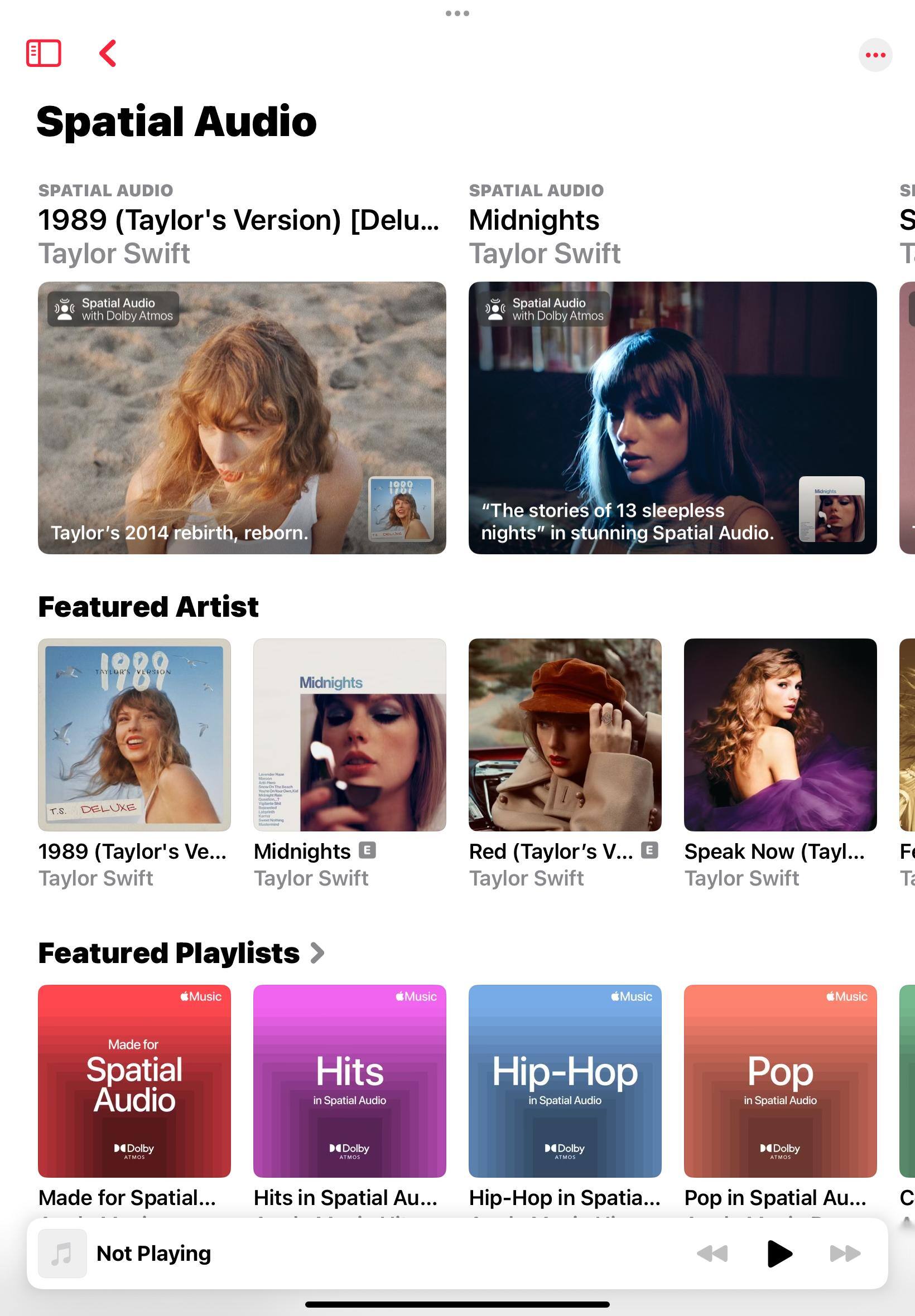Toggle the sidebar panel icon

point(44,54)
